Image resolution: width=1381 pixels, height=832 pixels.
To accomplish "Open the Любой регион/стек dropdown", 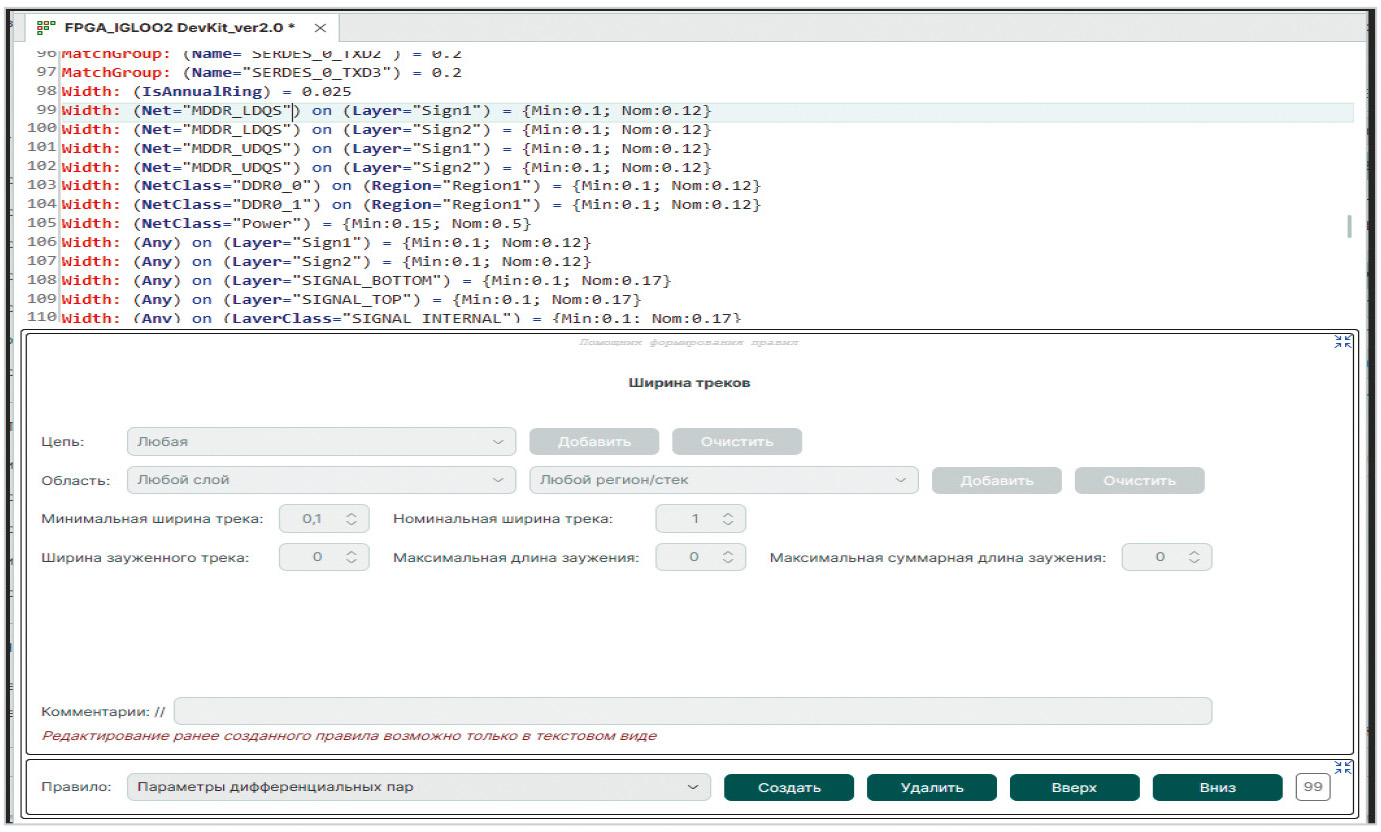I will tap(724, 480).
